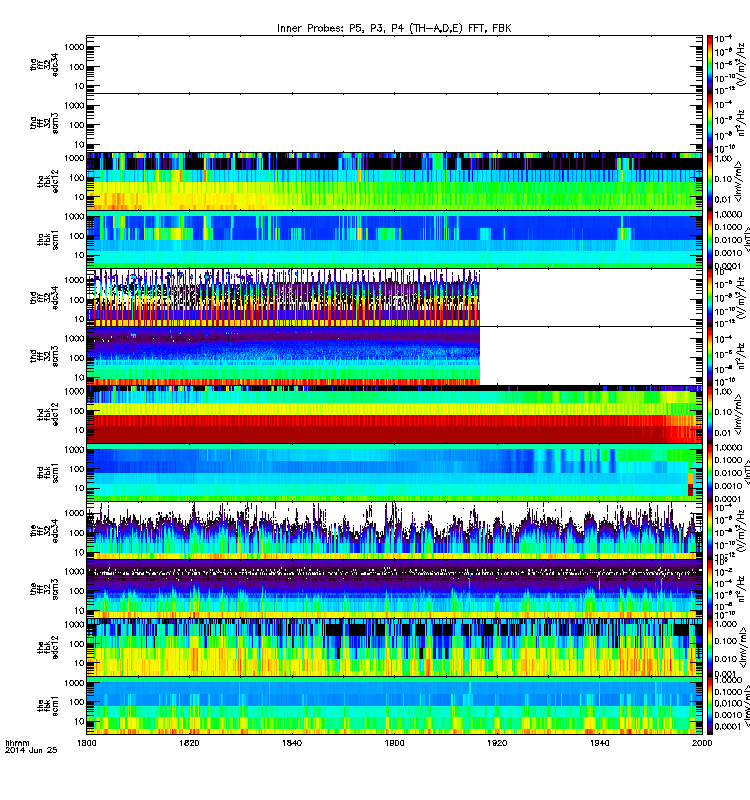Viewport: 750px width, 800px height.
Task: Click the color bar beside the the fff edc34 panel
Action: [709, 531]
